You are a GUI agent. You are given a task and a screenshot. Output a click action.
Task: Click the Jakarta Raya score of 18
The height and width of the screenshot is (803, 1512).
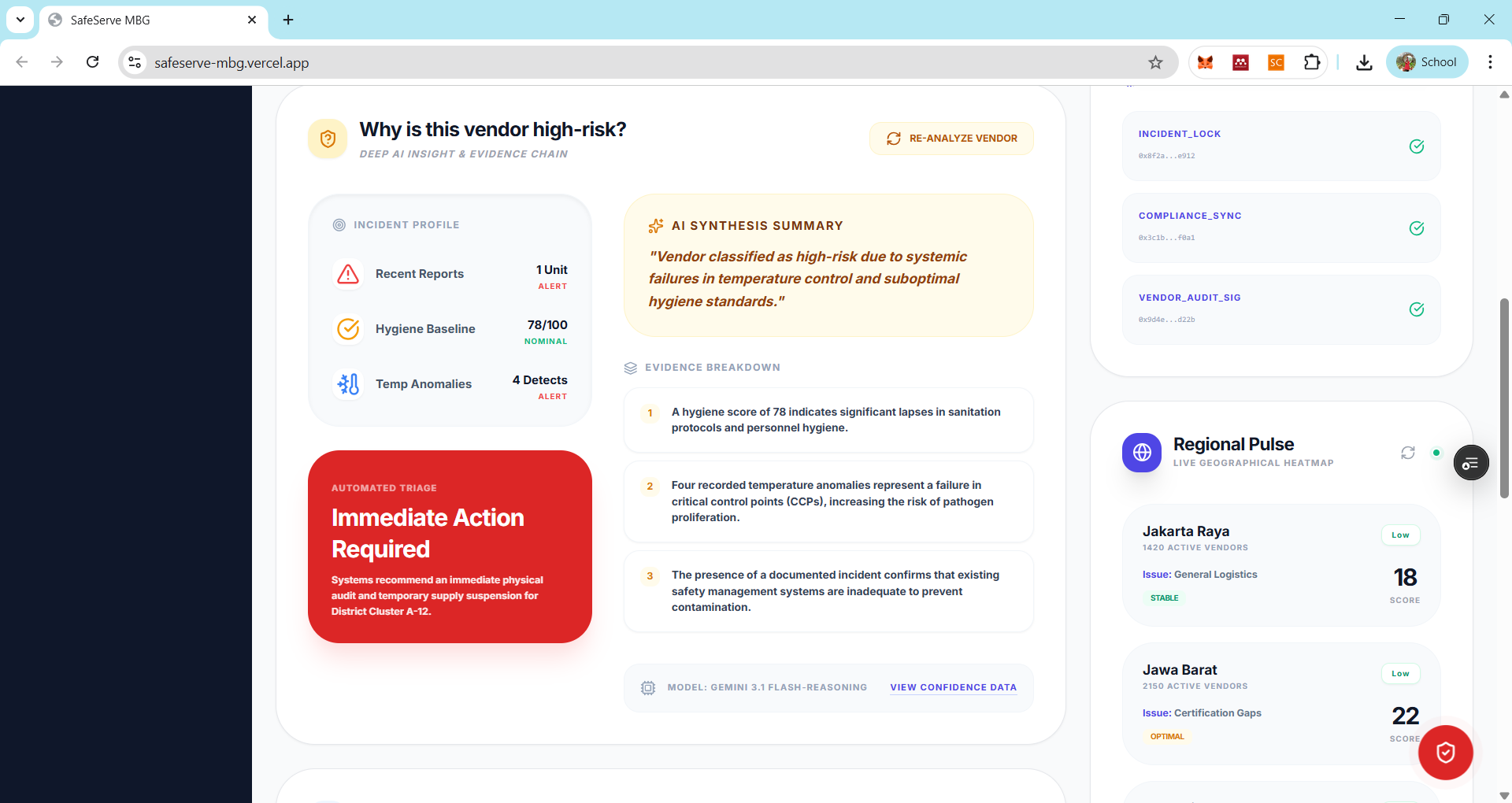pos(1405,578)
